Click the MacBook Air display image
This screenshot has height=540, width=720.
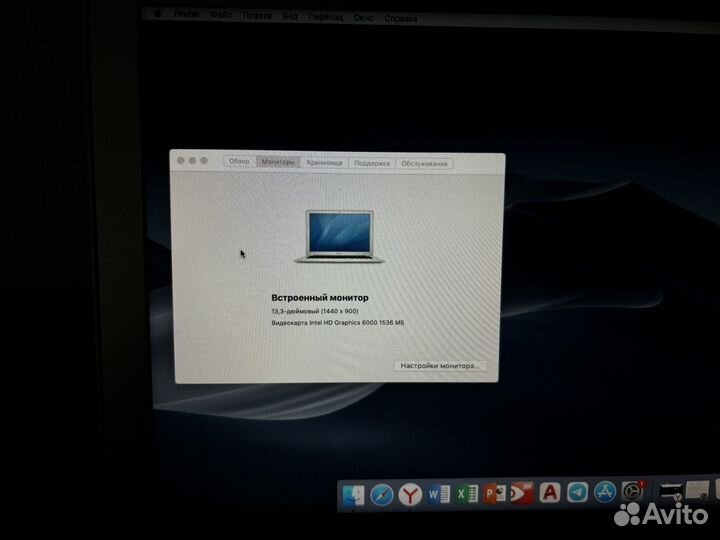pyautogui.click(x=339, y=237)
